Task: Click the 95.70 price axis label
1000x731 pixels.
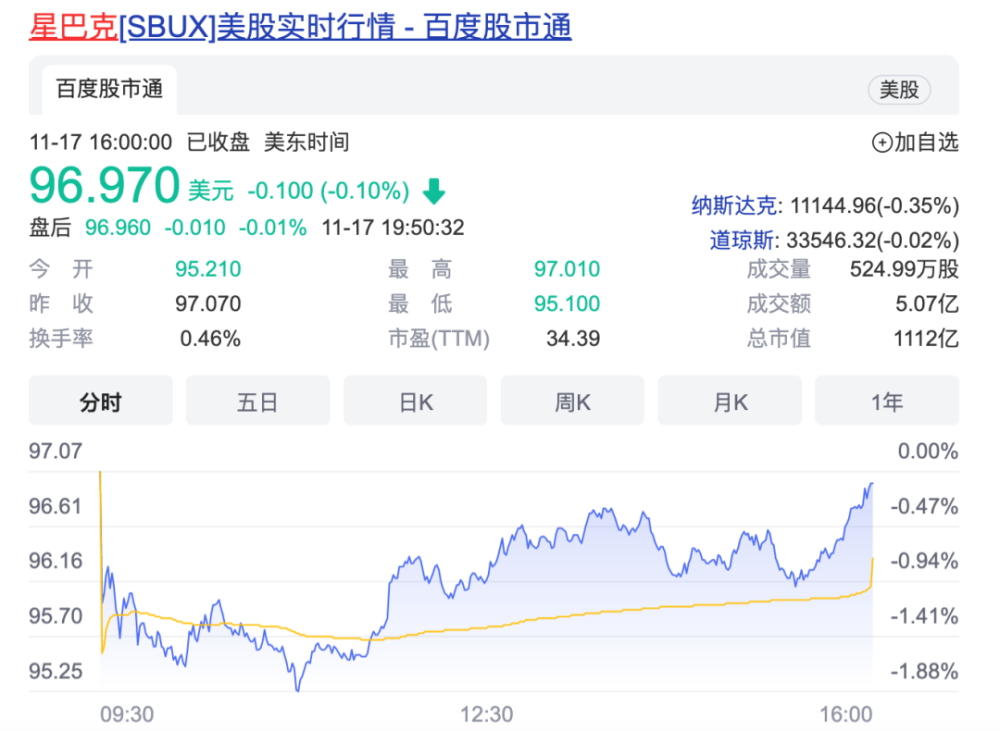Action: click(55, 616)
